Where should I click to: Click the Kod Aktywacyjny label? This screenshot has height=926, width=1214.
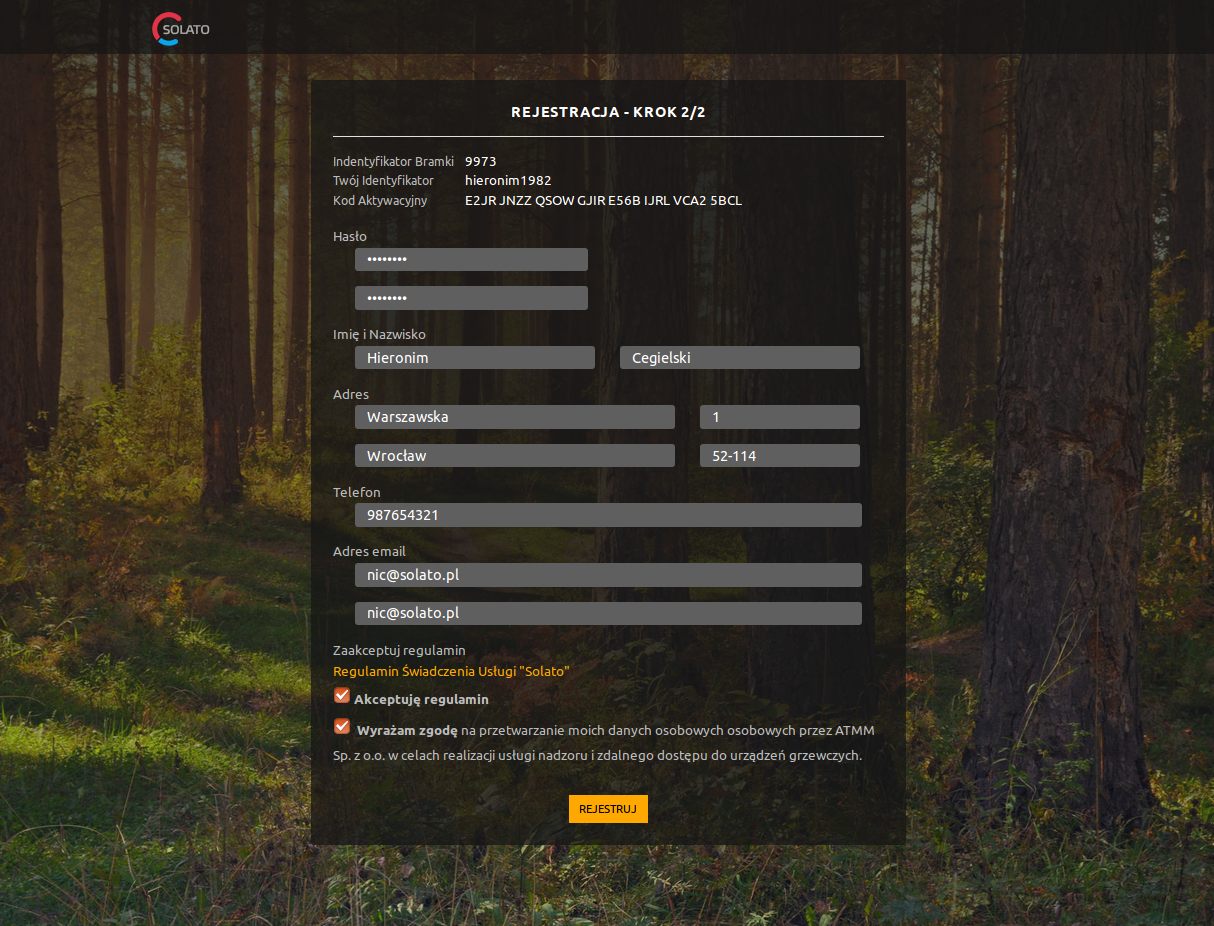[x=380, y=201]
